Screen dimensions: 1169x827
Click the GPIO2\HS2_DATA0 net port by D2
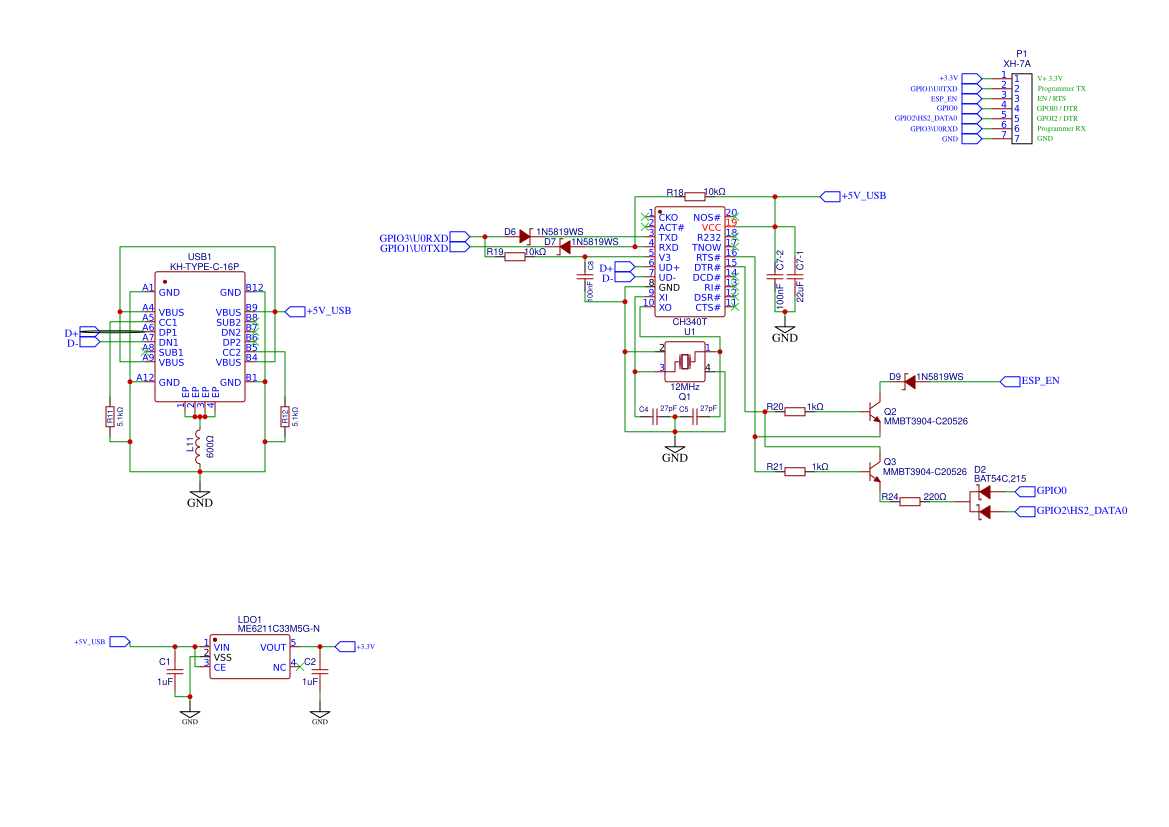1071,511
